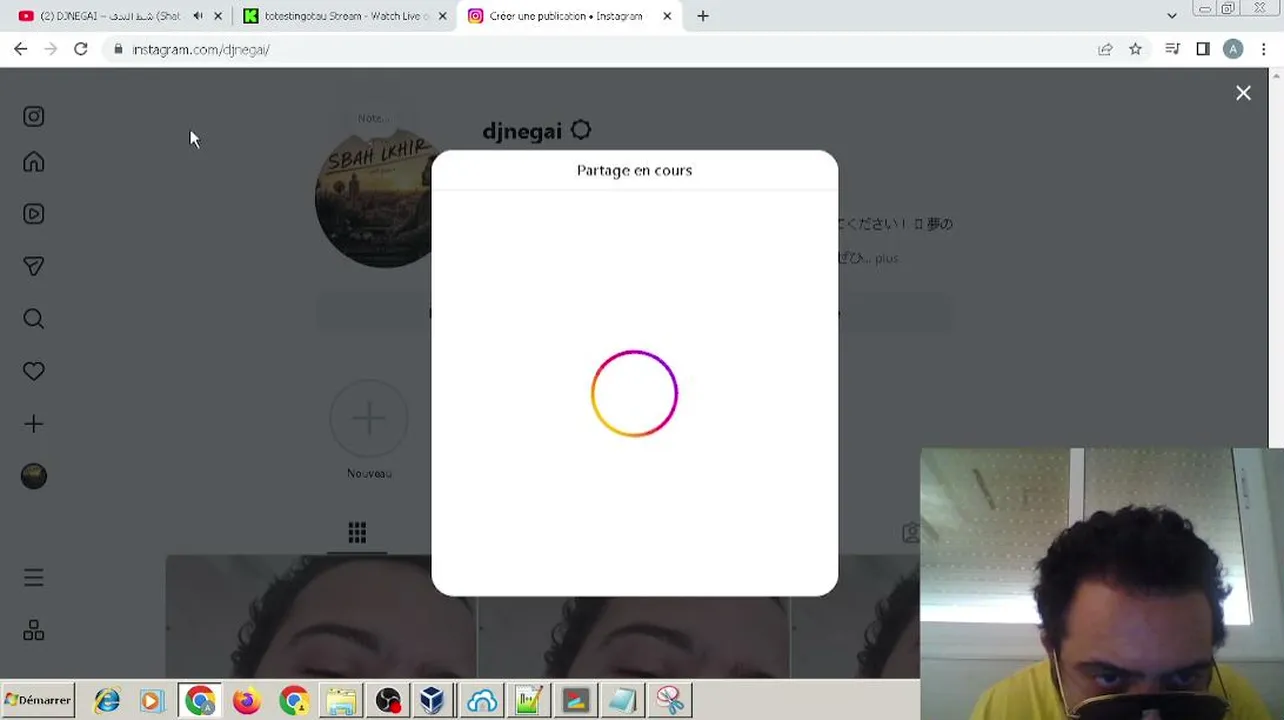Switch to the DJNEGAI YouTube tab
Screen dimensions: 1284x720
click(111, 16)
